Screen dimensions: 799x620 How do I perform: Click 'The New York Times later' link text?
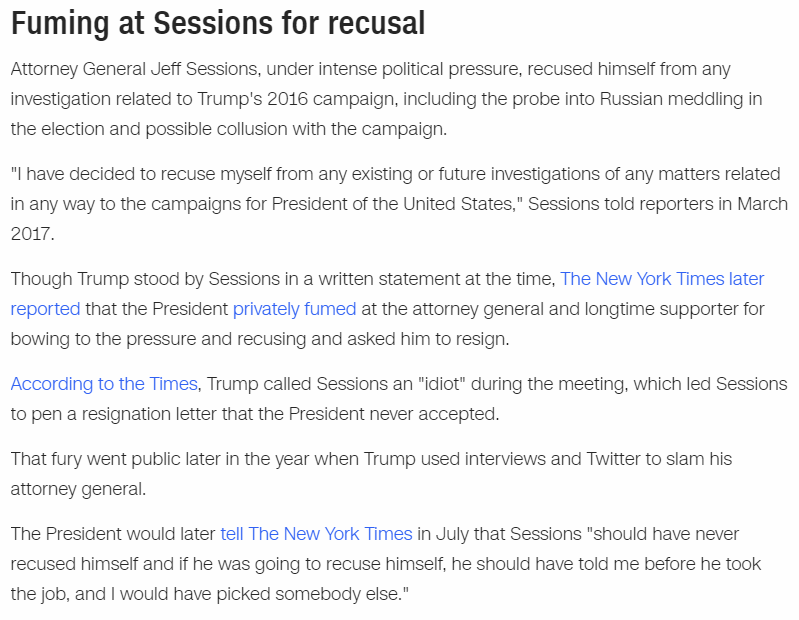click(662, 279)
